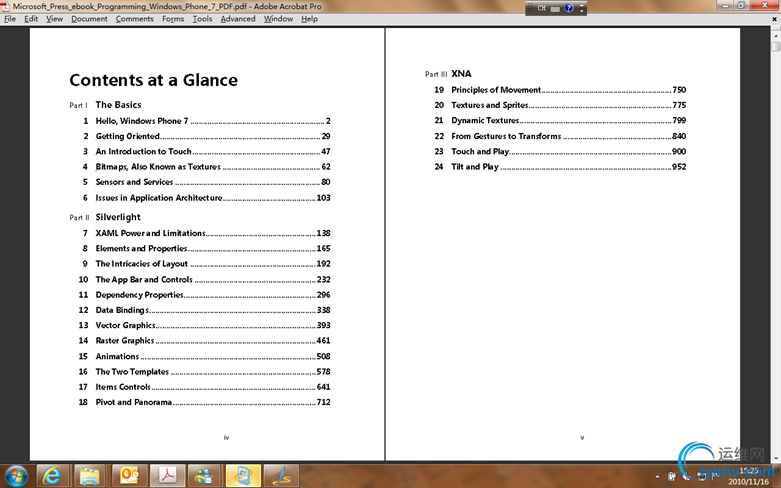Click the power/battery tray icon
This screenshot has height=488, width=781.
click(x=671, y=477)
